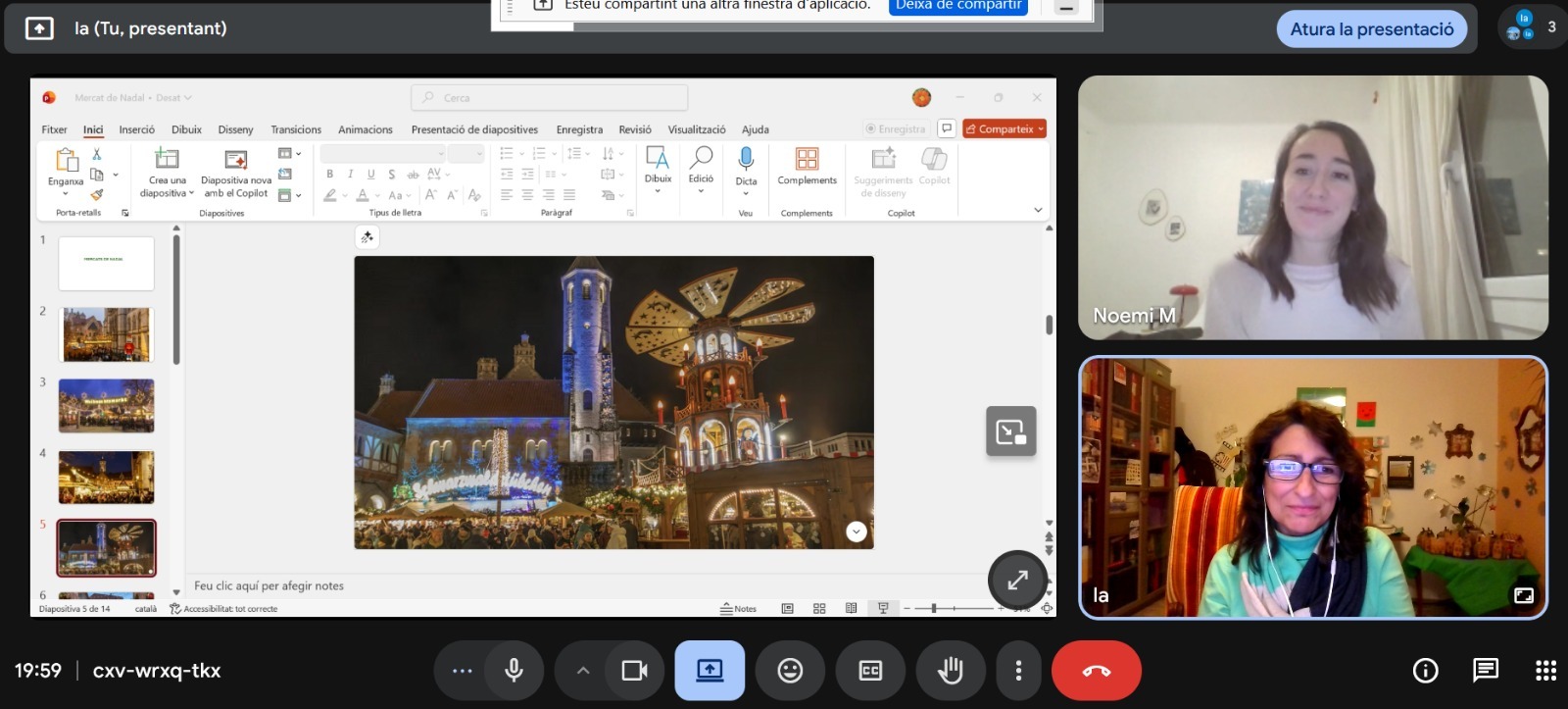Click the Dicta microphone icon in ribbon

click(x=746, y=159)
